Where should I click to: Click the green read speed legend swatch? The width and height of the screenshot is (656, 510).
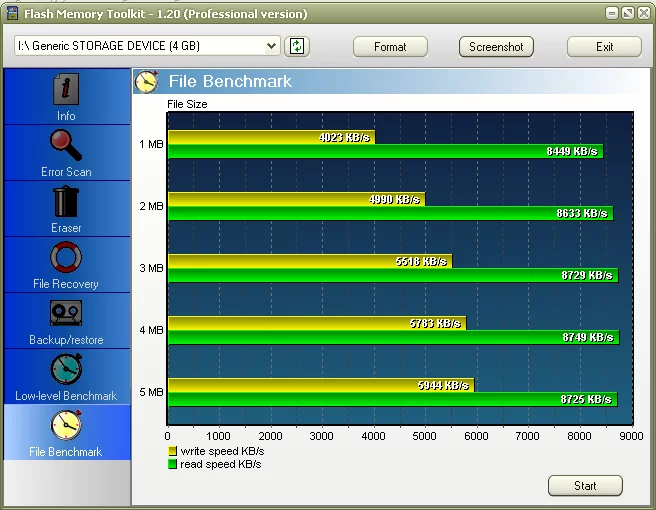172,464
